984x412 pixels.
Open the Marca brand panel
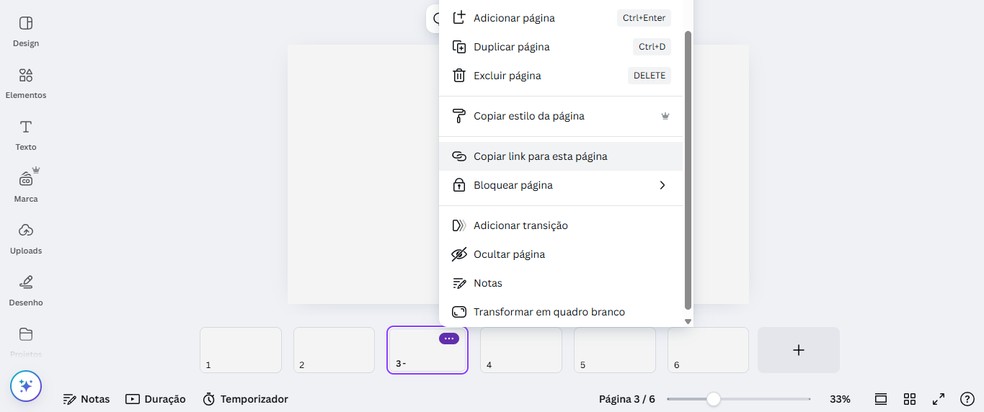click(26, 186)
